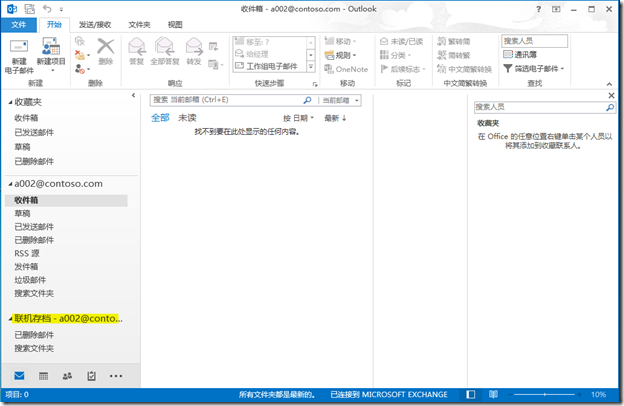624x406 pixels.
Task: Open more navigation options (...)
Action: [x=116, y=376]
